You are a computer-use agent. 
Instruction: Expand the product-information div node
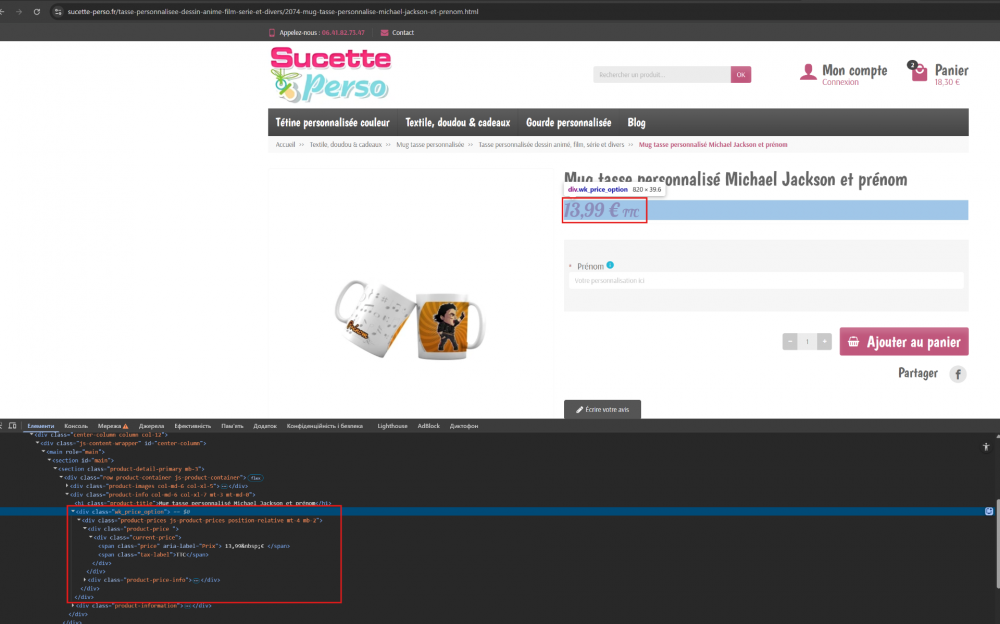coord(73,605)
